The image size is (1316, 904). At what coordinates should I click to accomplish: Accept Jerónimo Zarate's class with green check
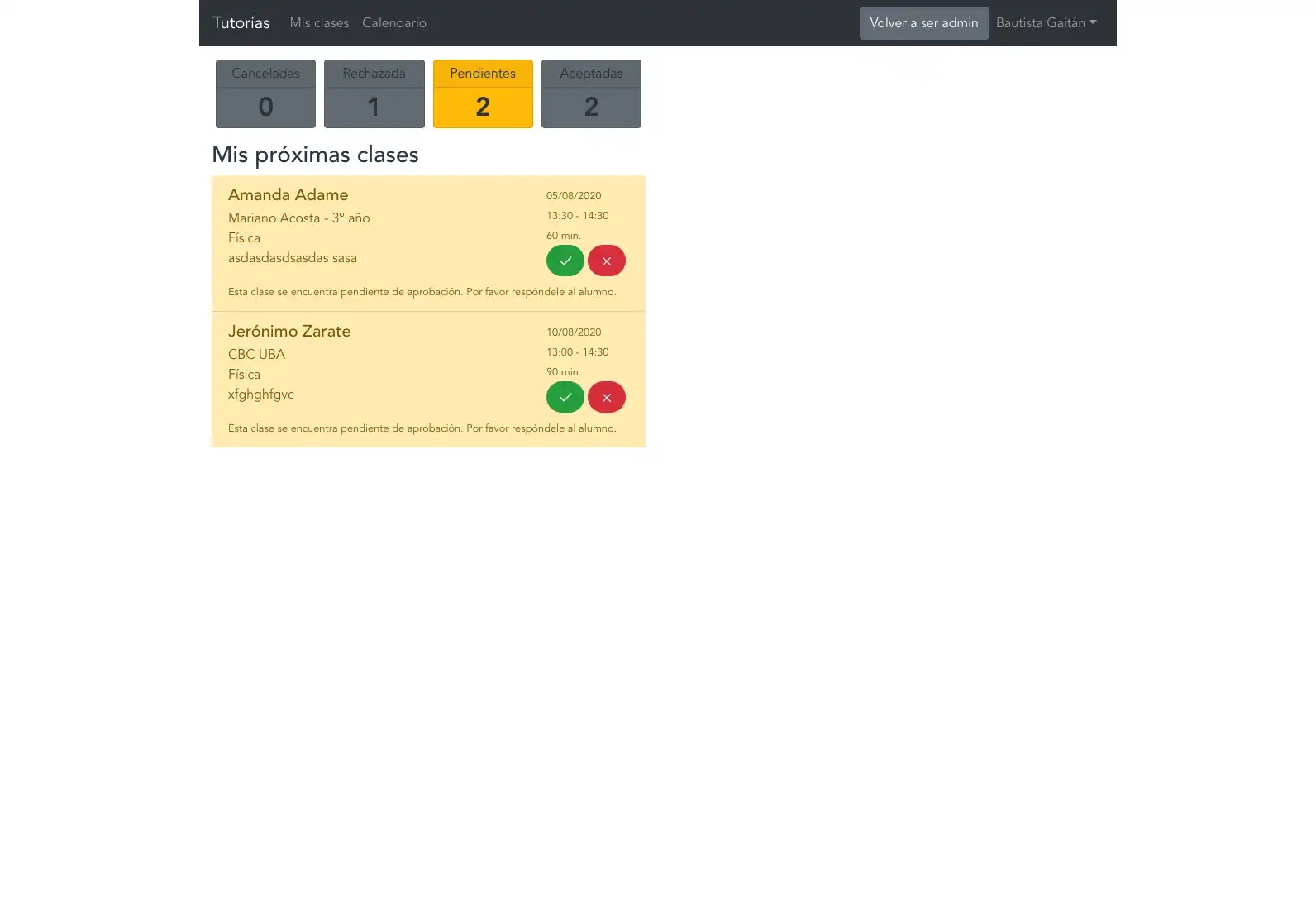(x=565, y=397)
